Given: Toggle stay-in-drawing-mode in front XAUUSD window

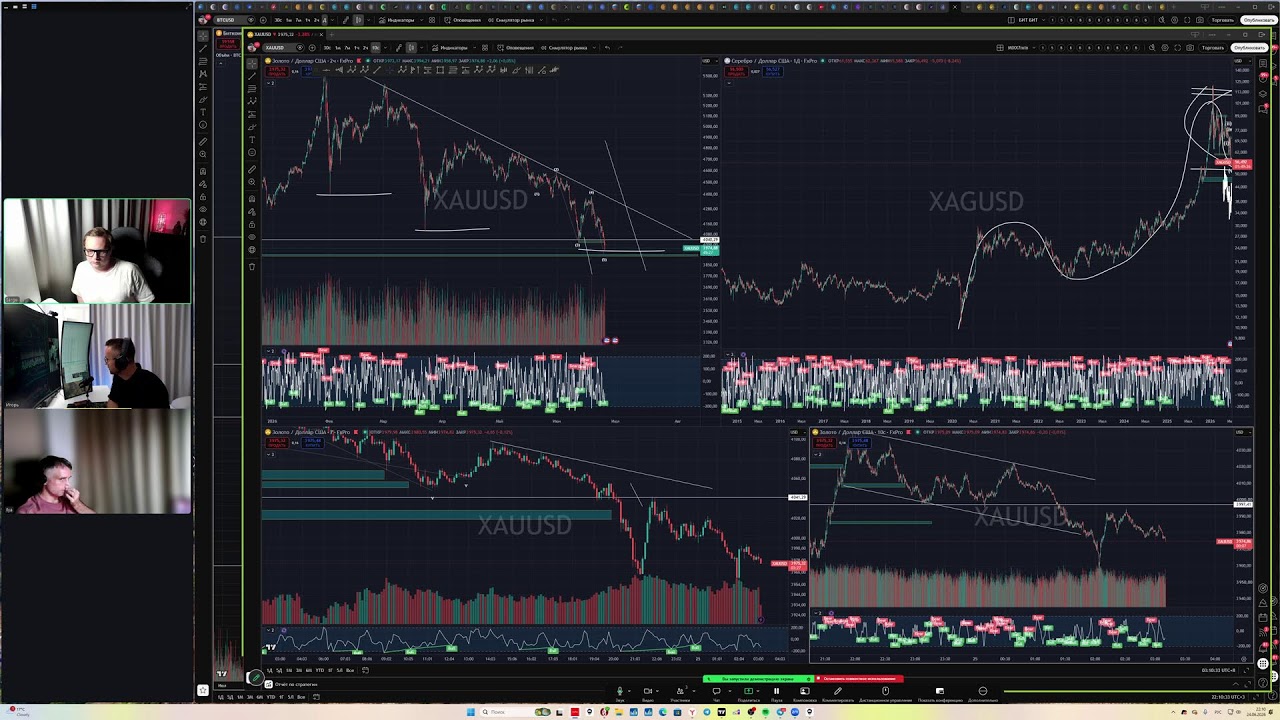Looking at the screenshot, I should coord(252,211).
